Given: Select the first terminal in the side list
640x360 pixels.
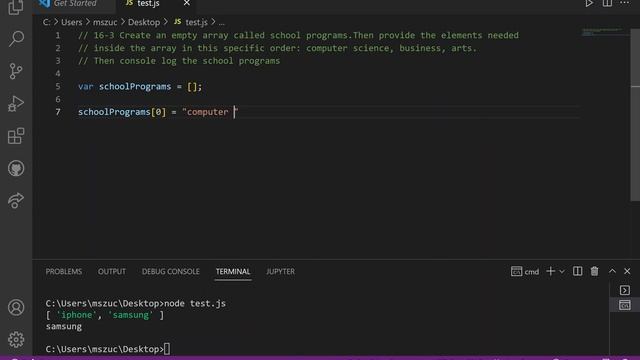Looking at the screenshot, I should pos(624,290).
